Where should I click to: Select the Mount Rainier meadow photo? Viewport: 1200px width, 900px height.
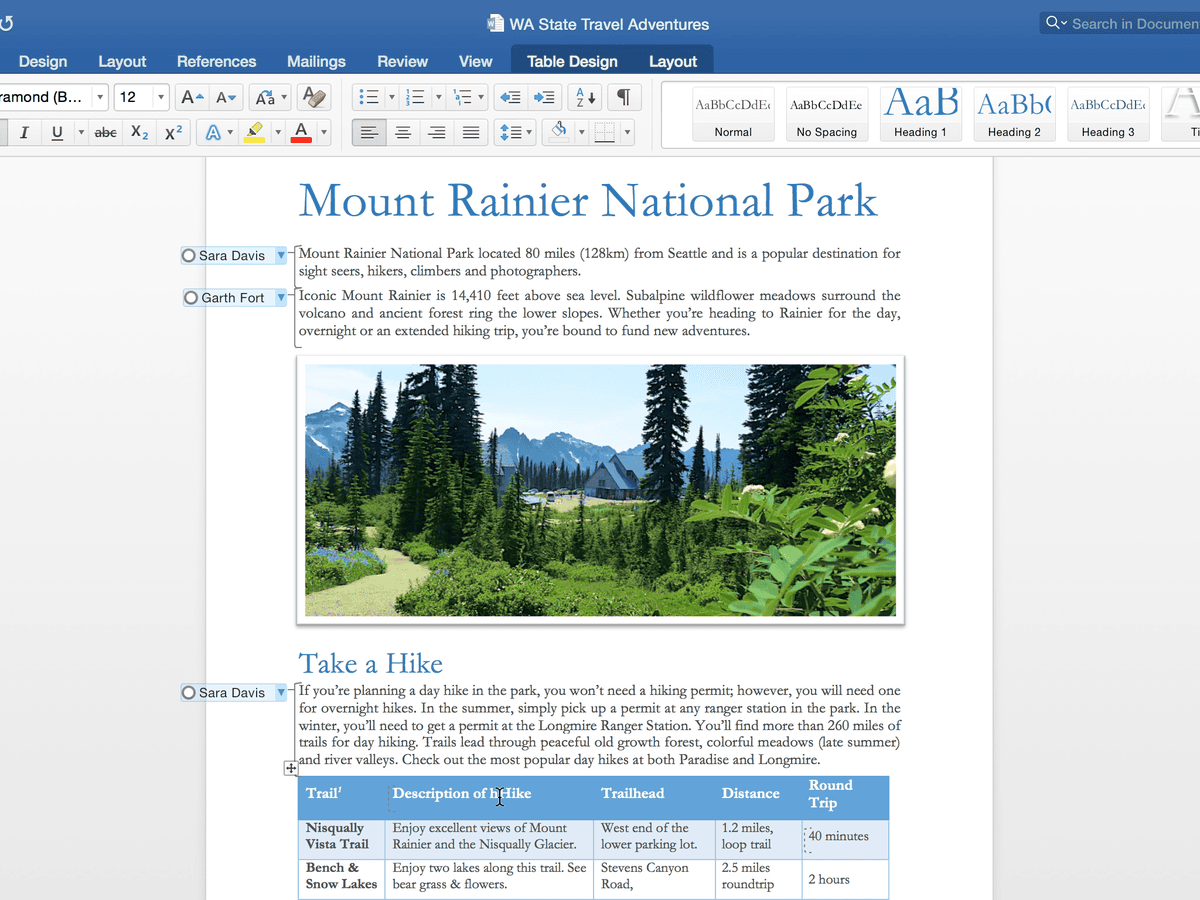coord(600,490)
